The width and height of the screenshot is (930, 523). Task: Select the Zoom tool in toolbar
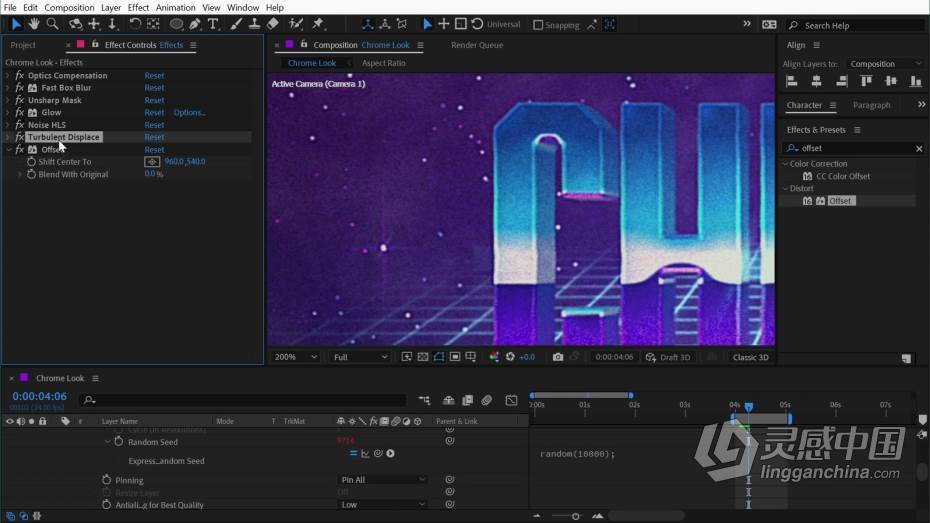(x=52, y=24)
